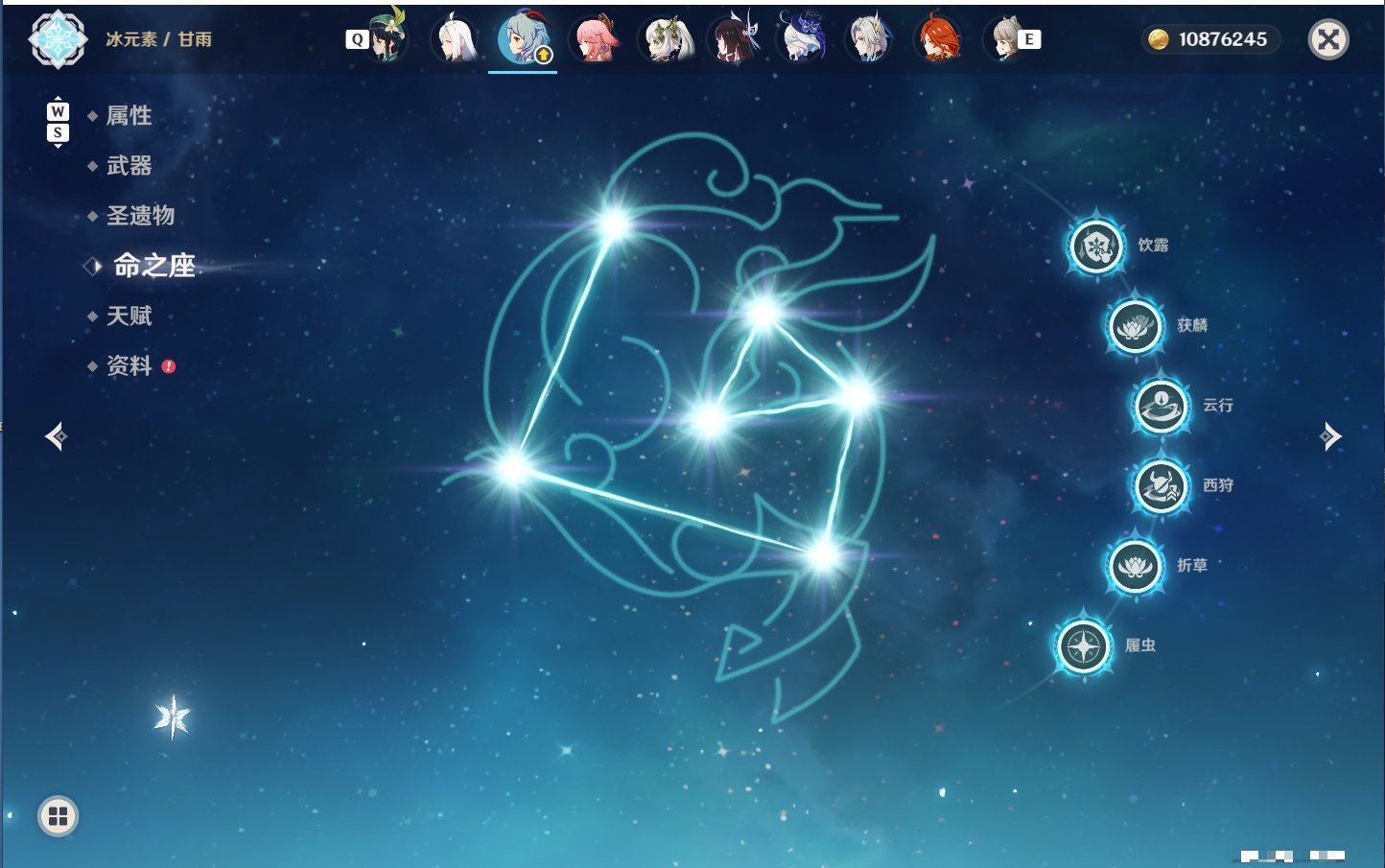Open the 获麟 constellation node

[1135, 326]
